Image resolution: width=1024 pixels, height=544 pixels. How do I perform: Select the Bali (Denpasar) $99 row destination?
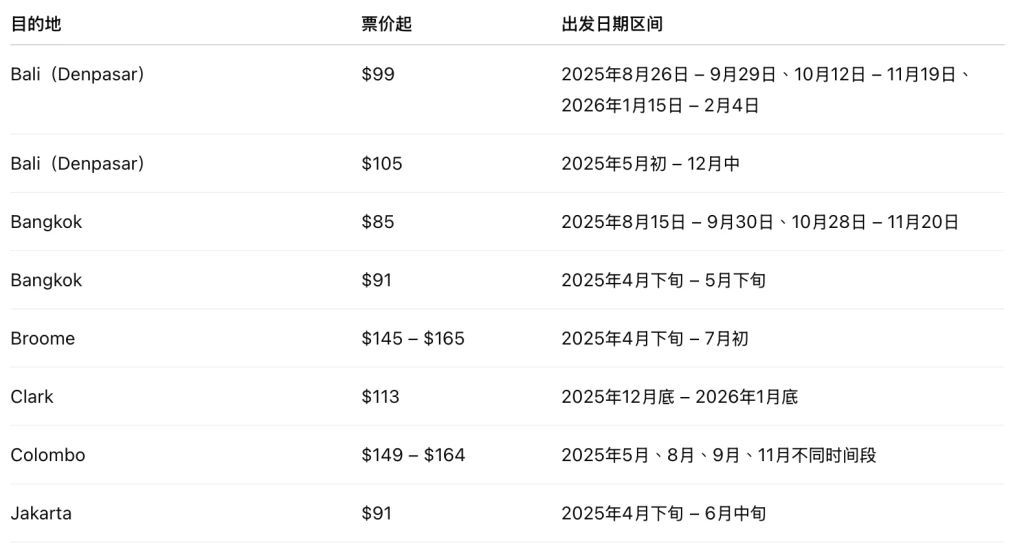(78, 74)
